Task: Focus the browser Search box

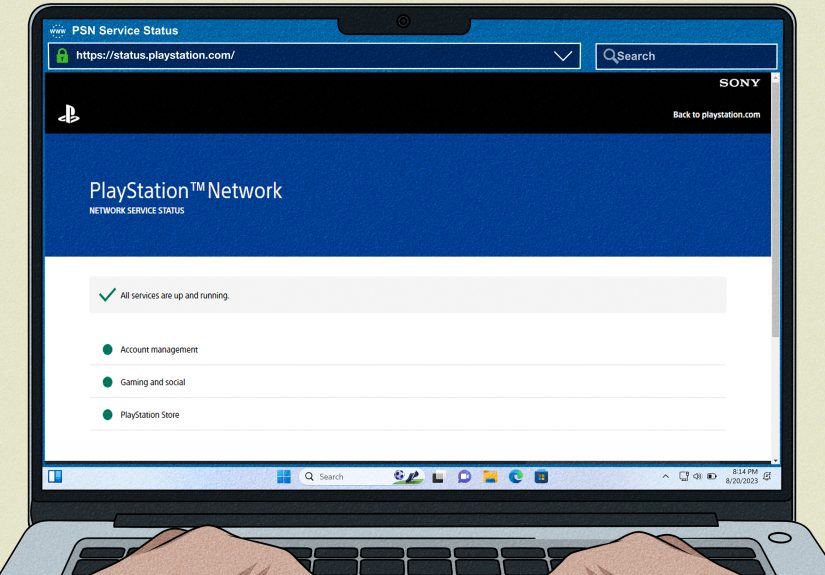Action: coord(686,56)
